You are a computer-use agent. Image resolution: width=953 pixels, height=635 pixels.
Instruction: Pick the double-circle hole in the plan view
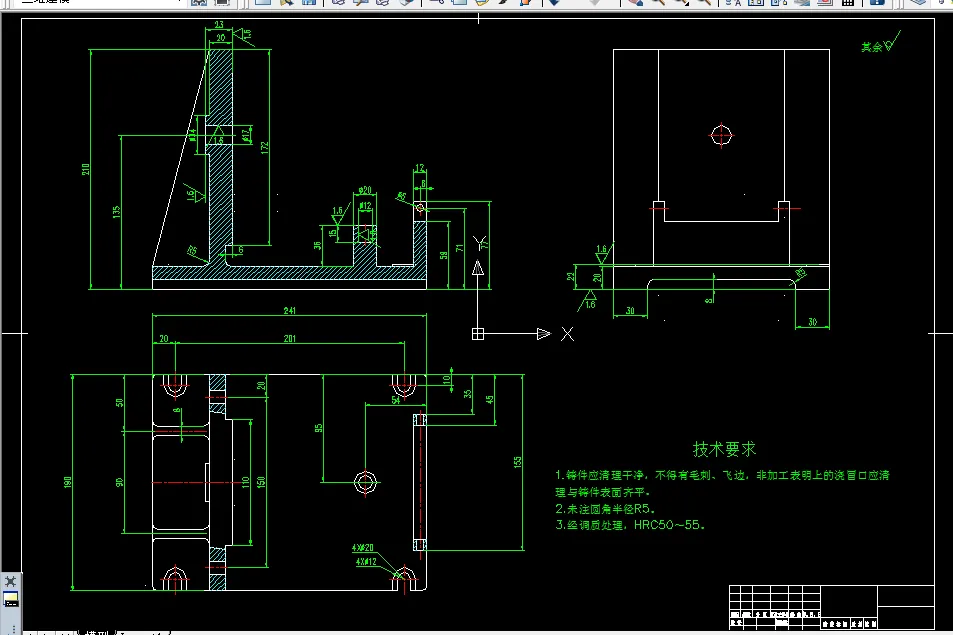[x=365, y=482]
